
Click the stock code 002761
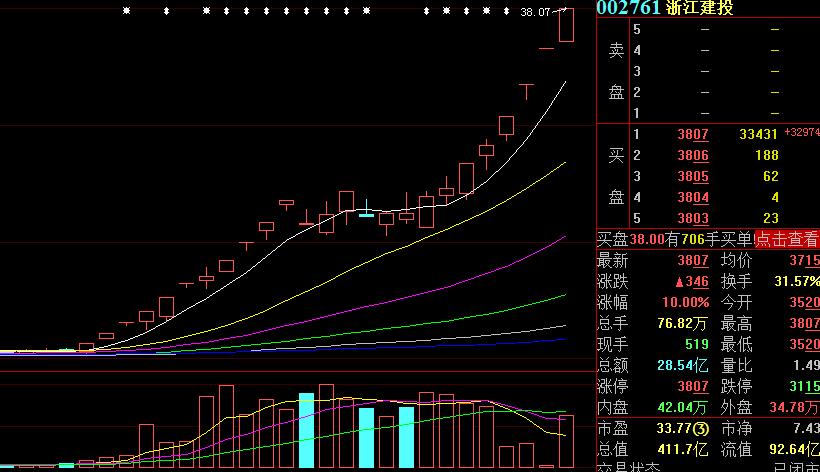click(x=629, y=8)
